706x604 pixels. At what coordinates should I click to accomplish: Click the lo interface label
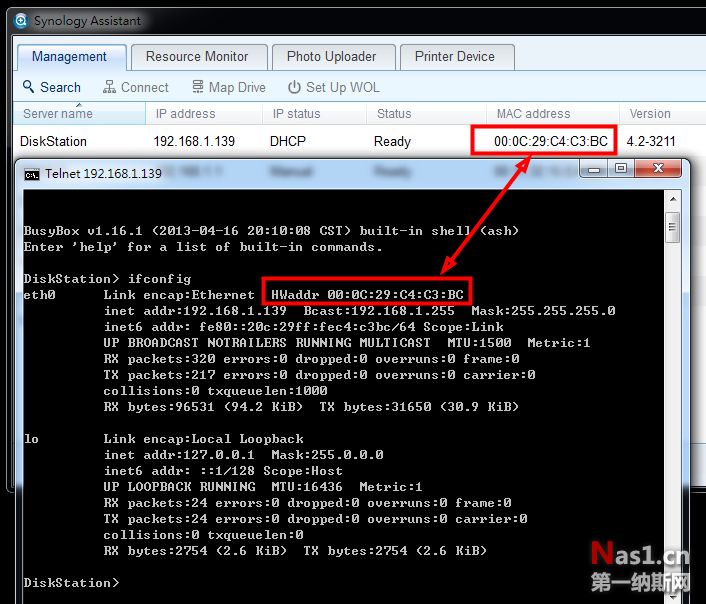click(32, 439)
